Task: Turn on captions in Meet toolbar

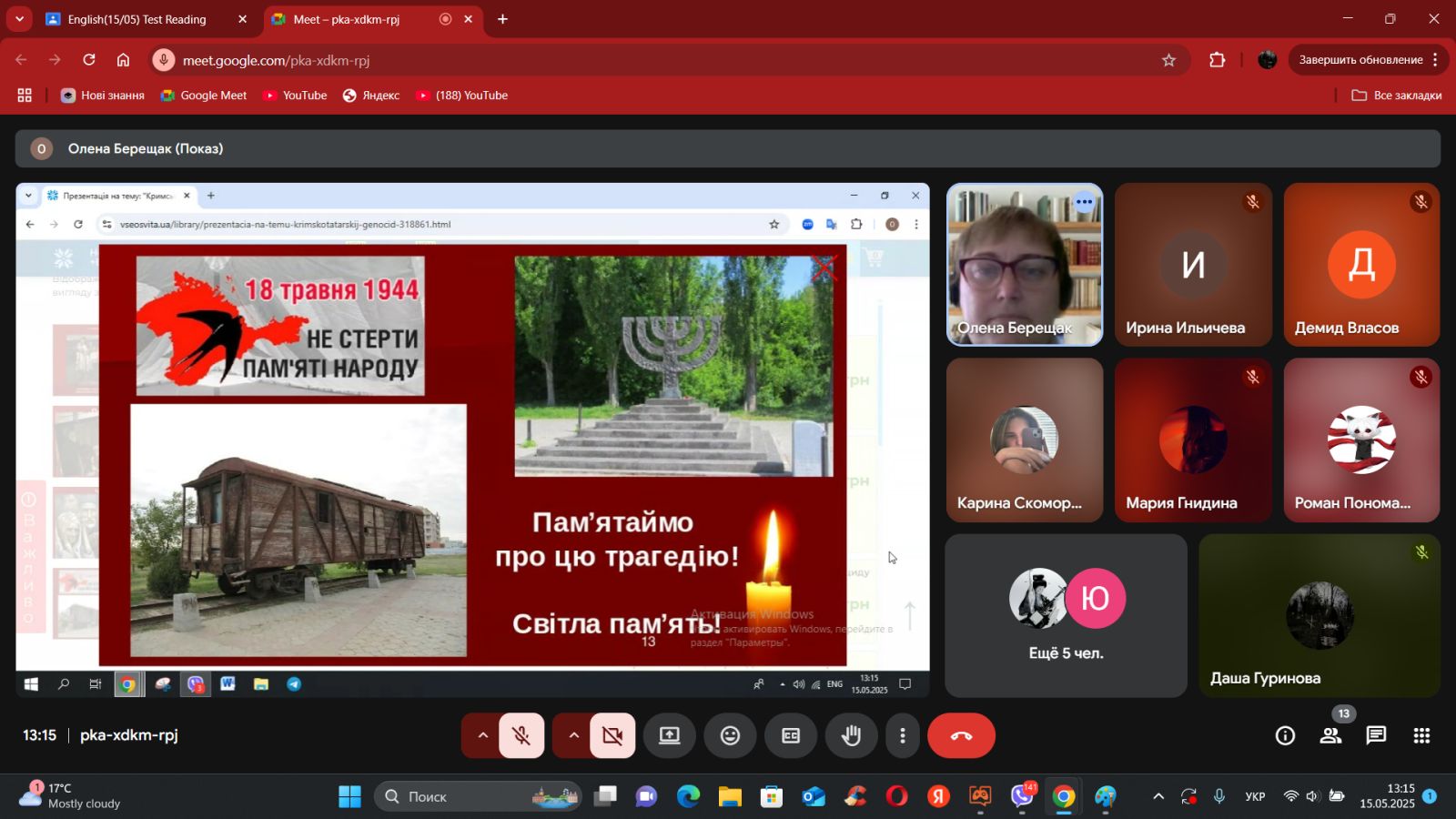Action: (791, 735)
